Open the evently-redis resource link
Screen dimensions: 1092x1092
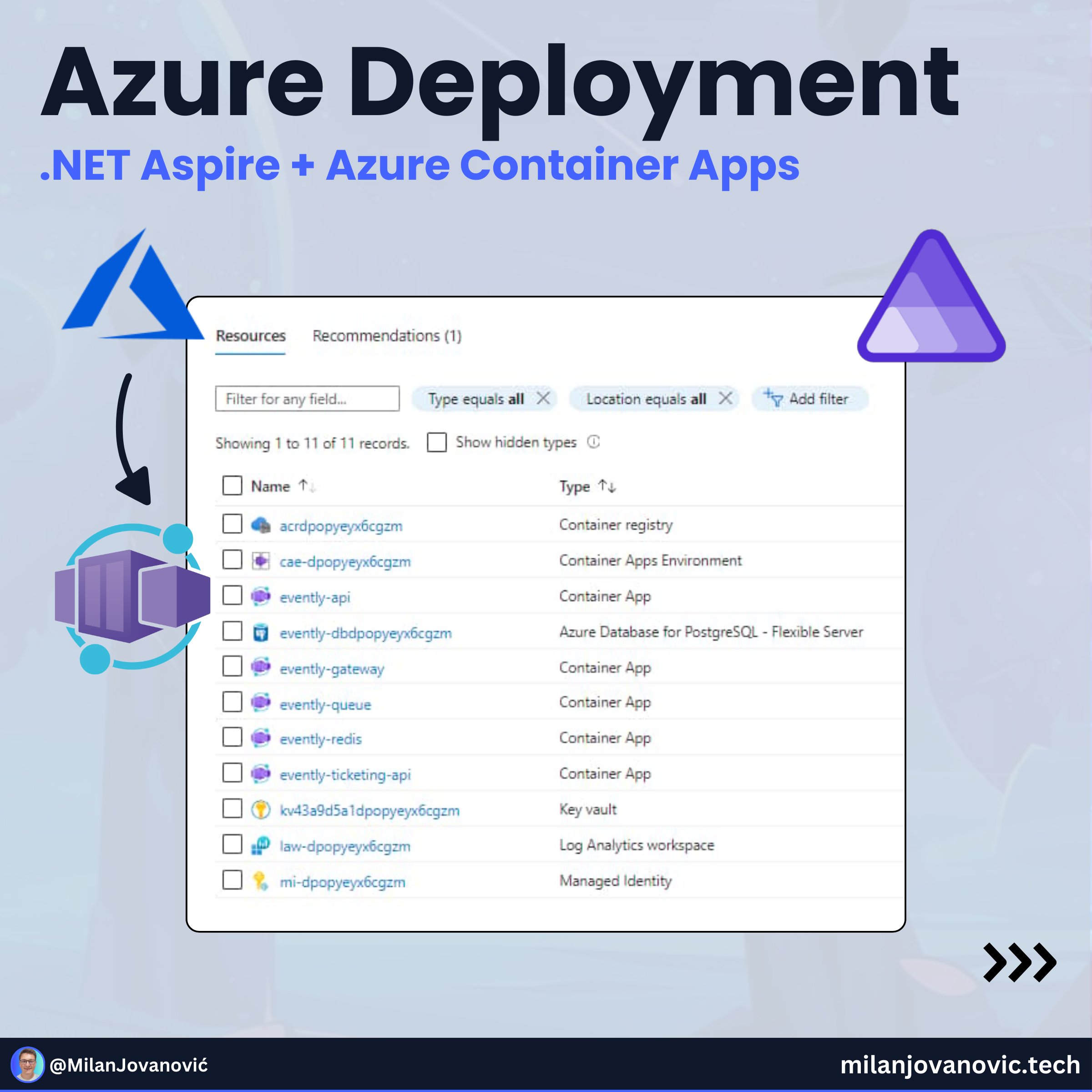tap(320, 739)
